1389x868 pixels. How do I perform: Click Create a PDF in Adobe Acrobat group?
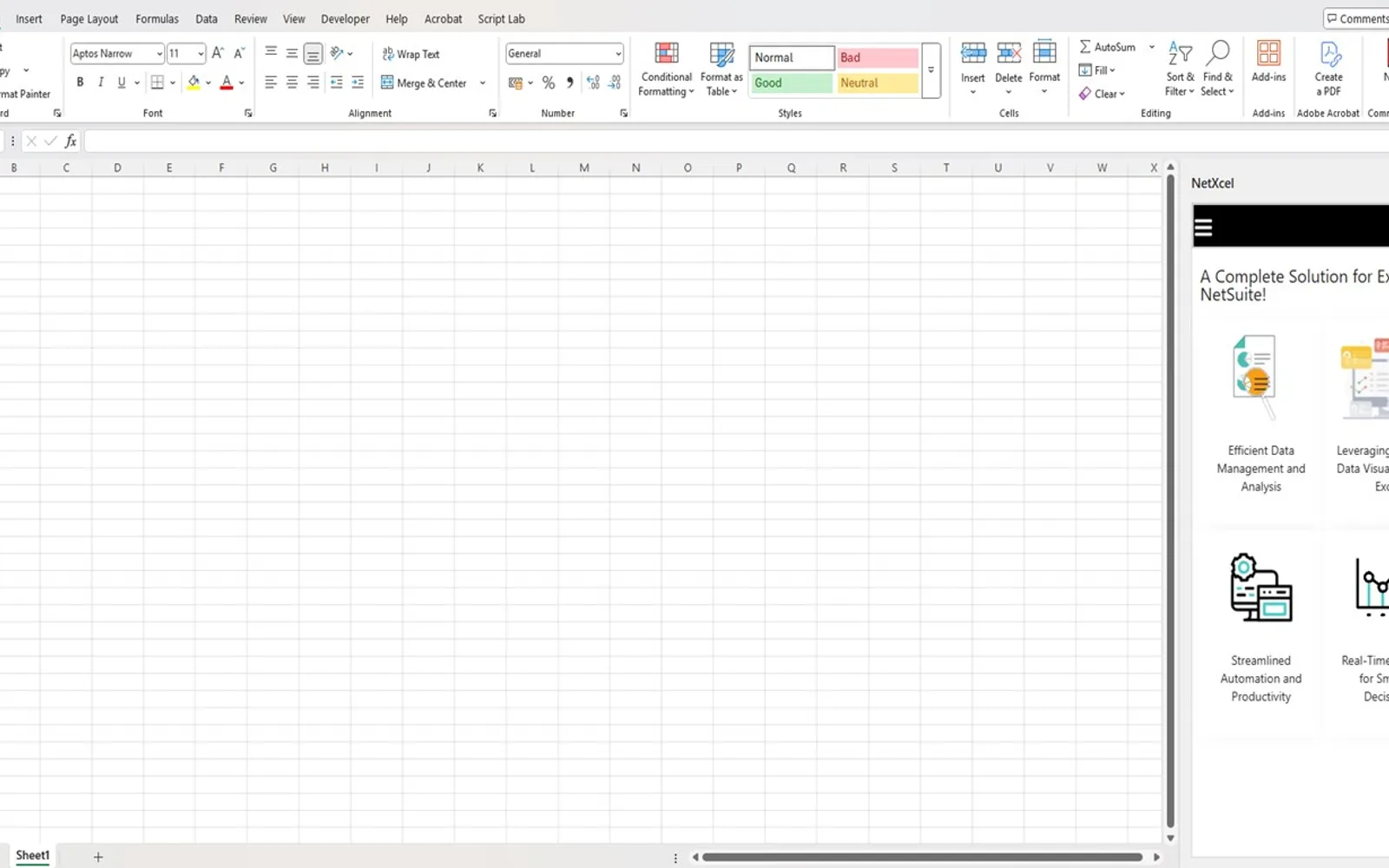pyautogui.click(x=1328, y=68)
